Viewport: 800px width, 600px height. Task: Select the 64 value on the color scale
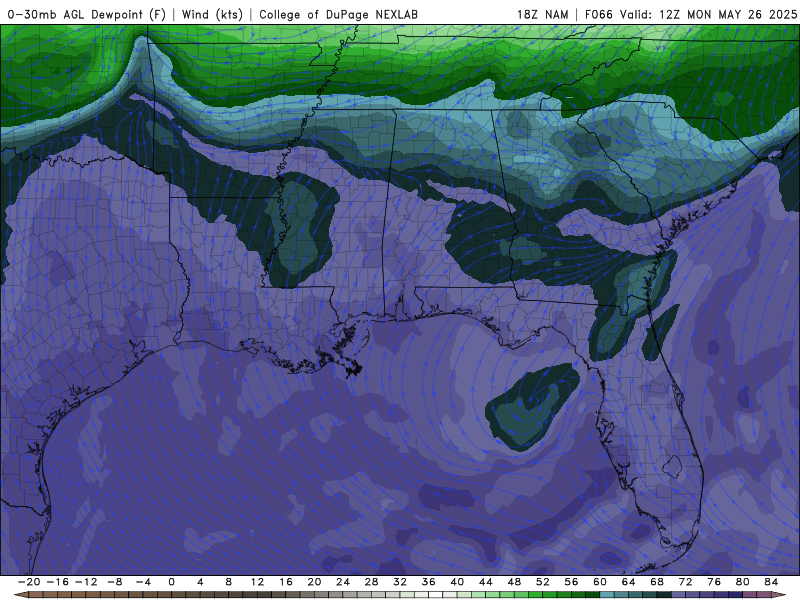click(629, 582)
